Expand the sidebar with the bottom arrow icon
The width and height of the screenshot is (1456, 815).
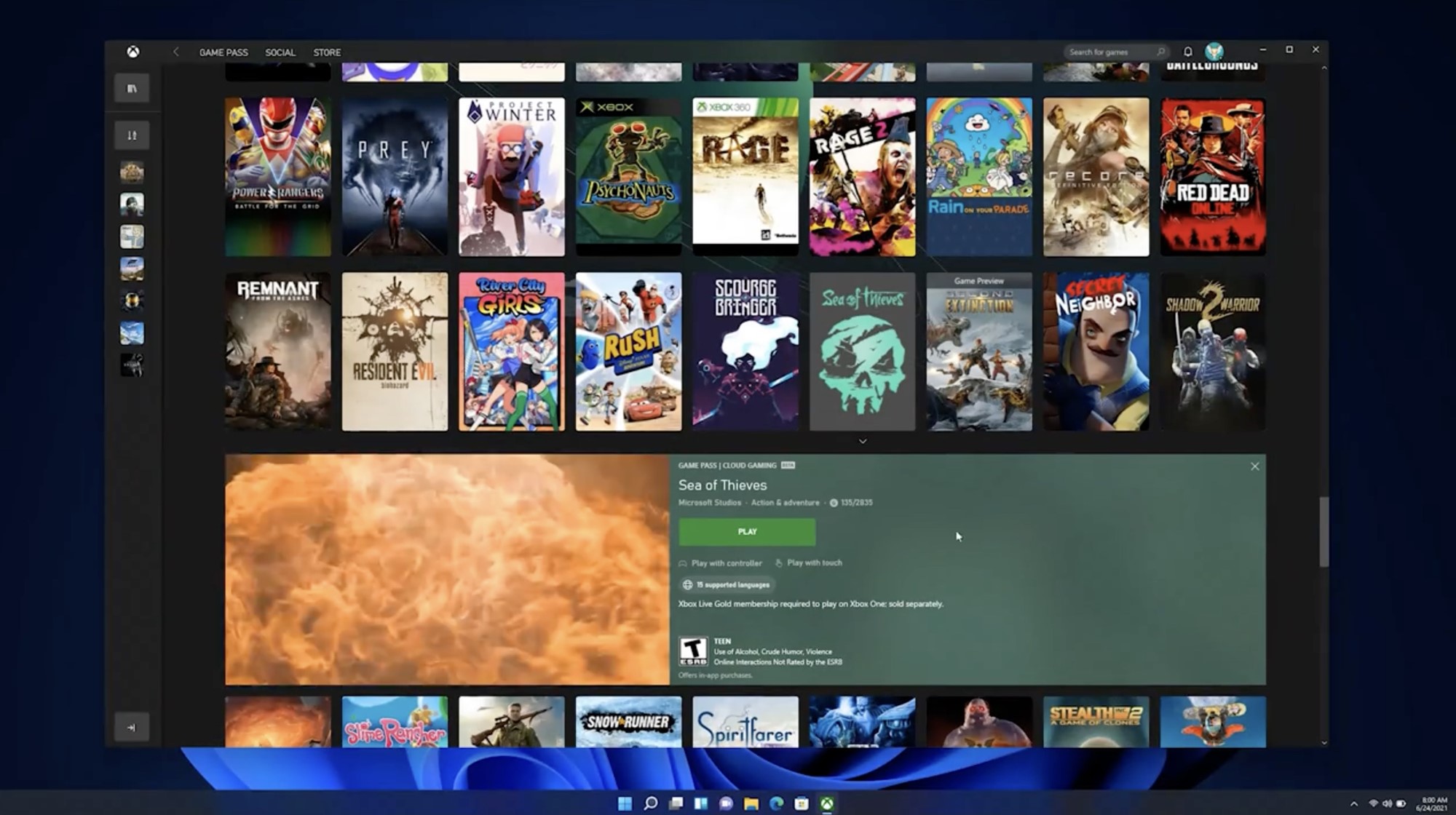pyautogui.click(x=132, y=727)
